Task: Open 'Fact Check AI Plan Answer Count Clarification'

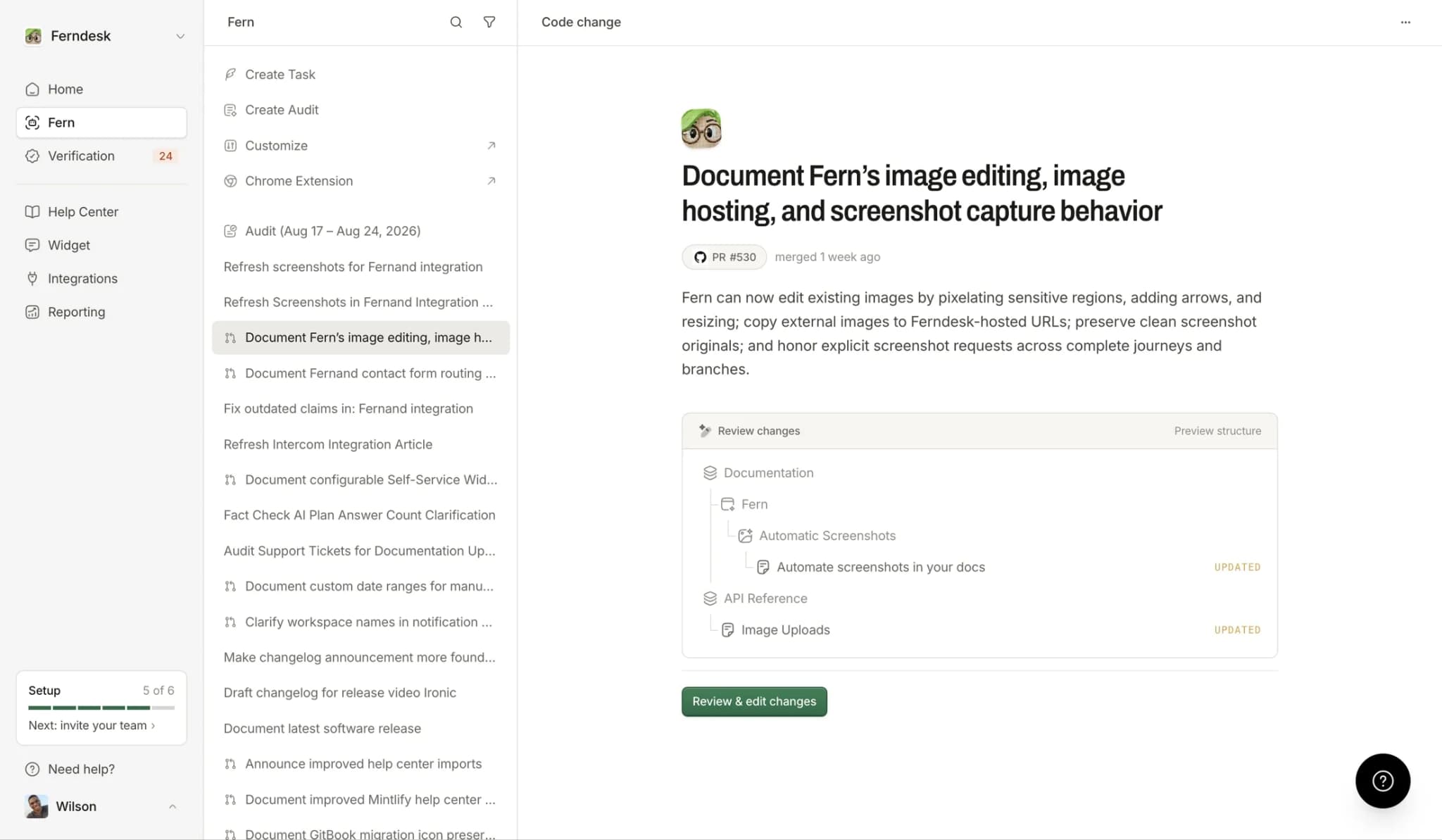Action: (x=360, y=515)
